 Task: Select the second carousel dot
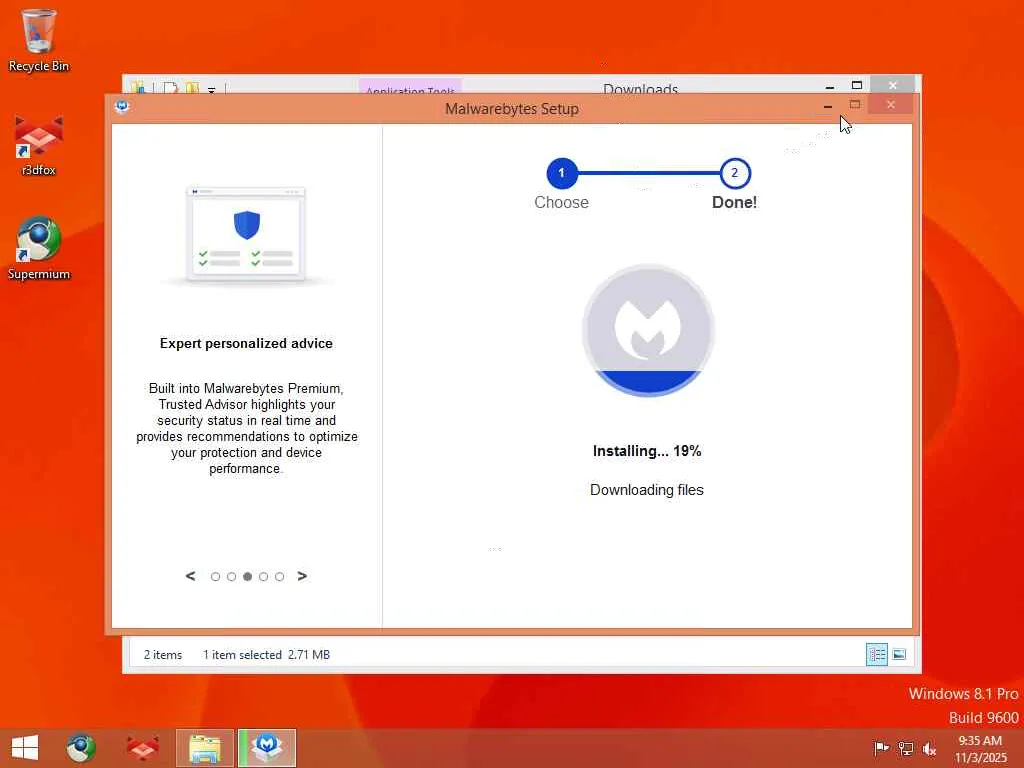pos(231,577)
